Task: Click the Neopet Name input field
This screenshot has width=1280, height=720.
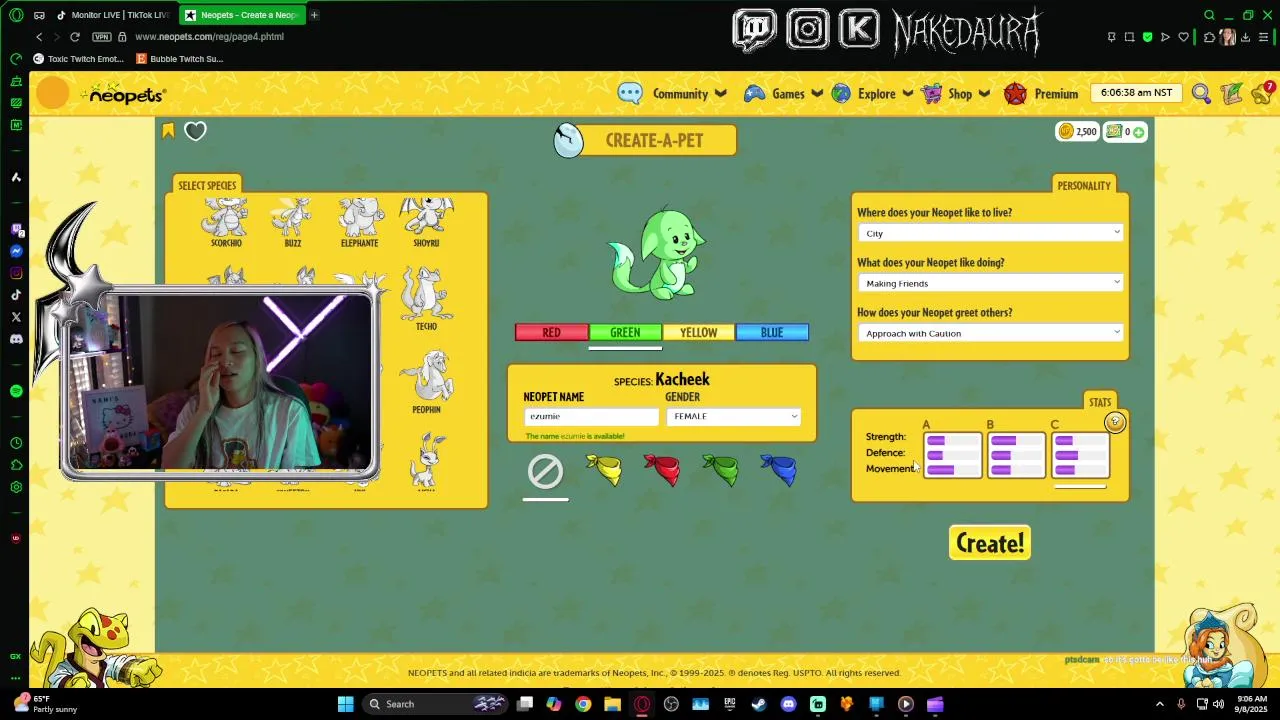Action: [591, 416]
